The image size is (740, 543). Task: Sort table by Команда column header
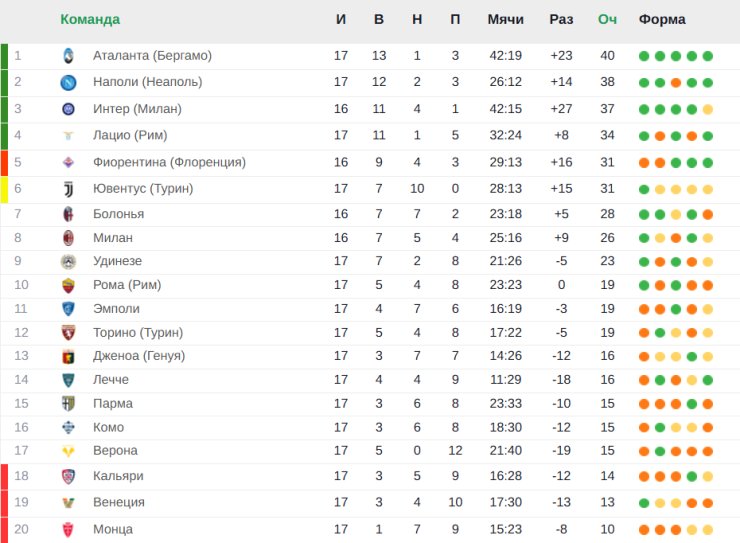(x=90, y=19)
